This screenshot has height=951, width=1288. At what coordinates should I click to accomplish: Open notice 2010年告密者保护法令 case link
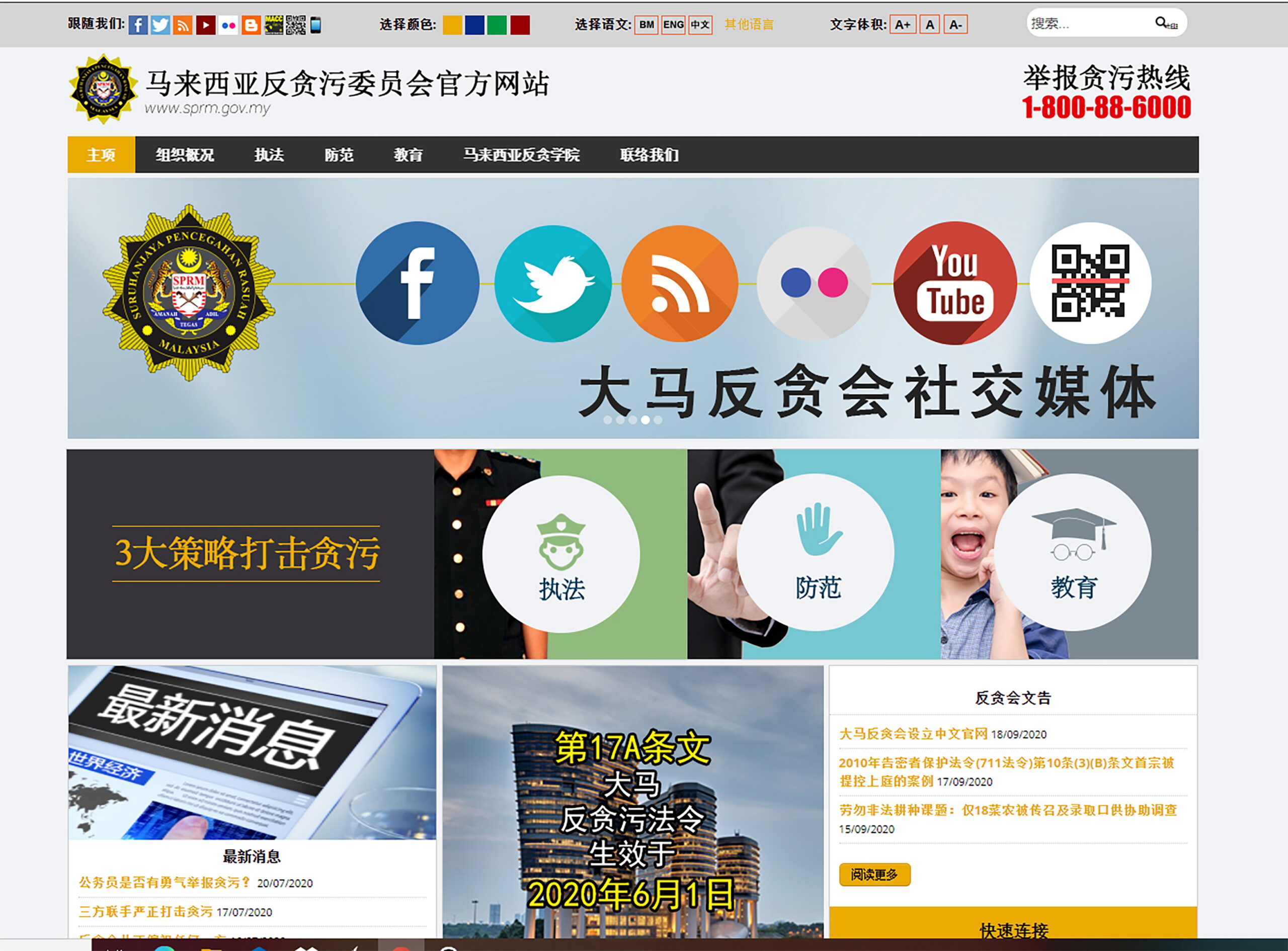coord(1006,771)
